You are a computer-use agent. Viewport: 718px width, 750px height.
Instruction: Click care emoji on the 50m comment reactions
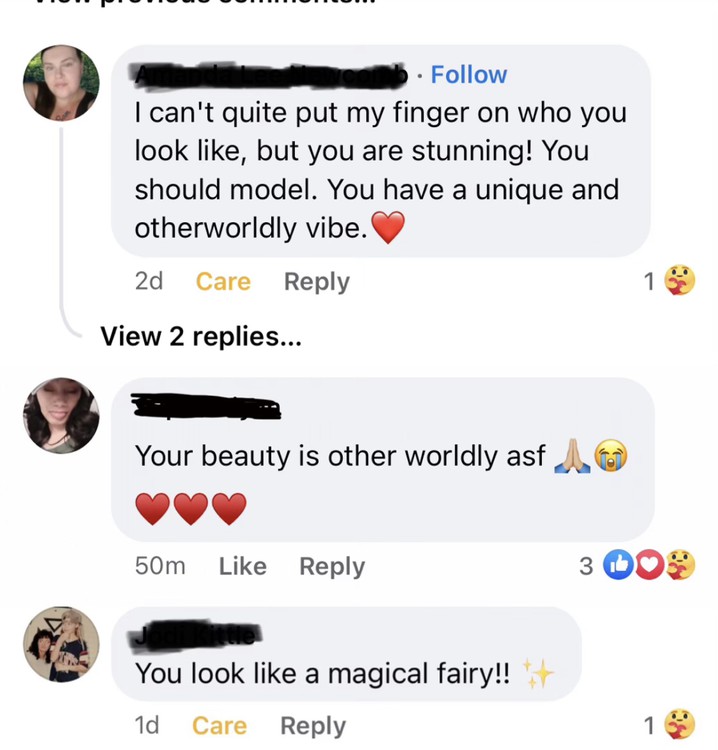[681, 566]
